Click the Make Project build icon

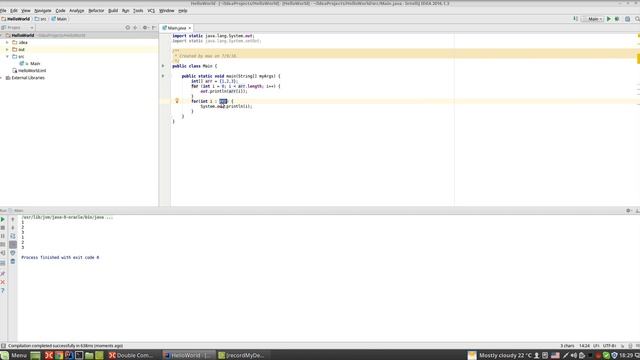[x=576, y=19]
